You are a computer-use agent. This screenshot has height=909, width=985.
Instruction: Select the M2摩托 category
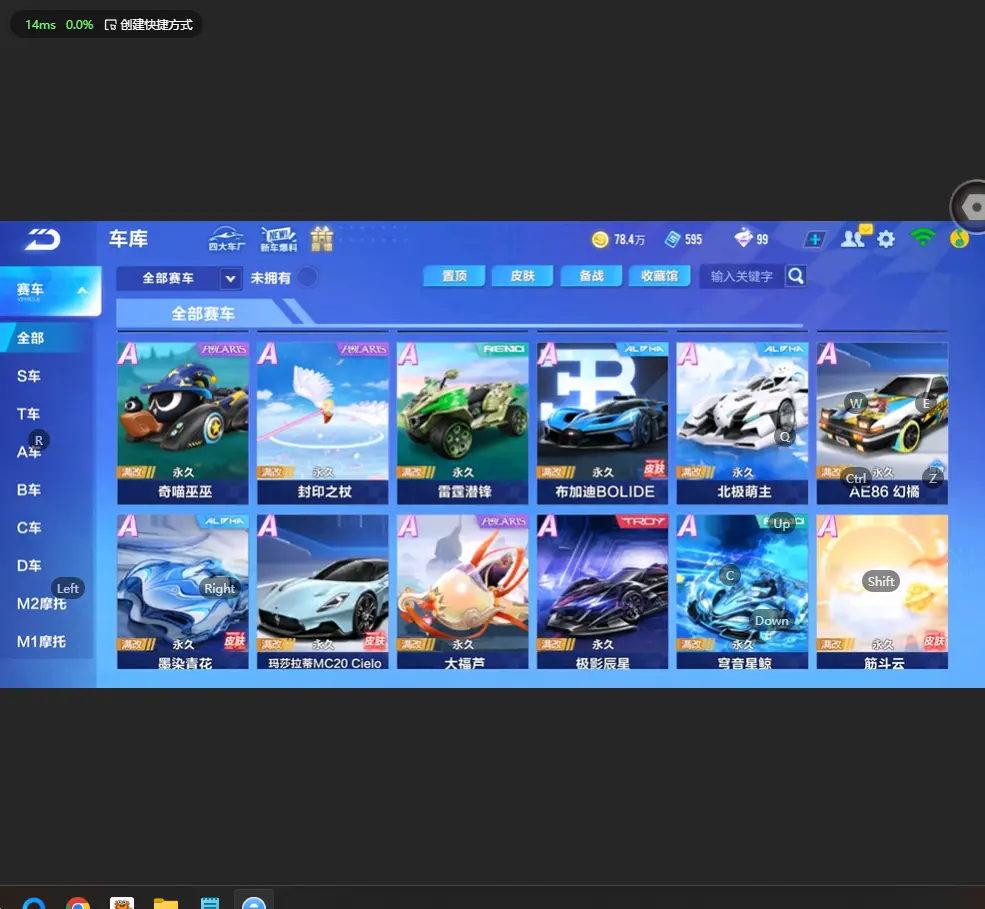coord(41,604)
